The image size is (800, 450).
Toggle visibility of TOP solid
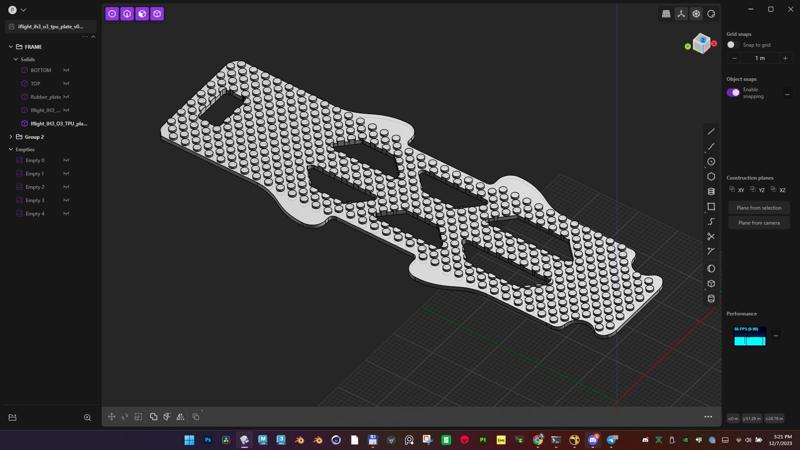[x=66, y=83]
